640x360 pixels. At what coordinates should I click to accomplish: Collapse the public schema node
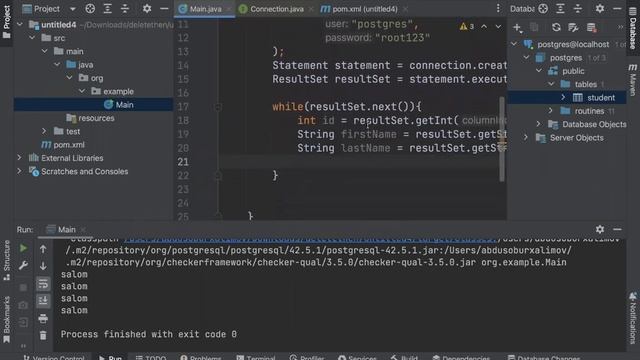[539, 71]
